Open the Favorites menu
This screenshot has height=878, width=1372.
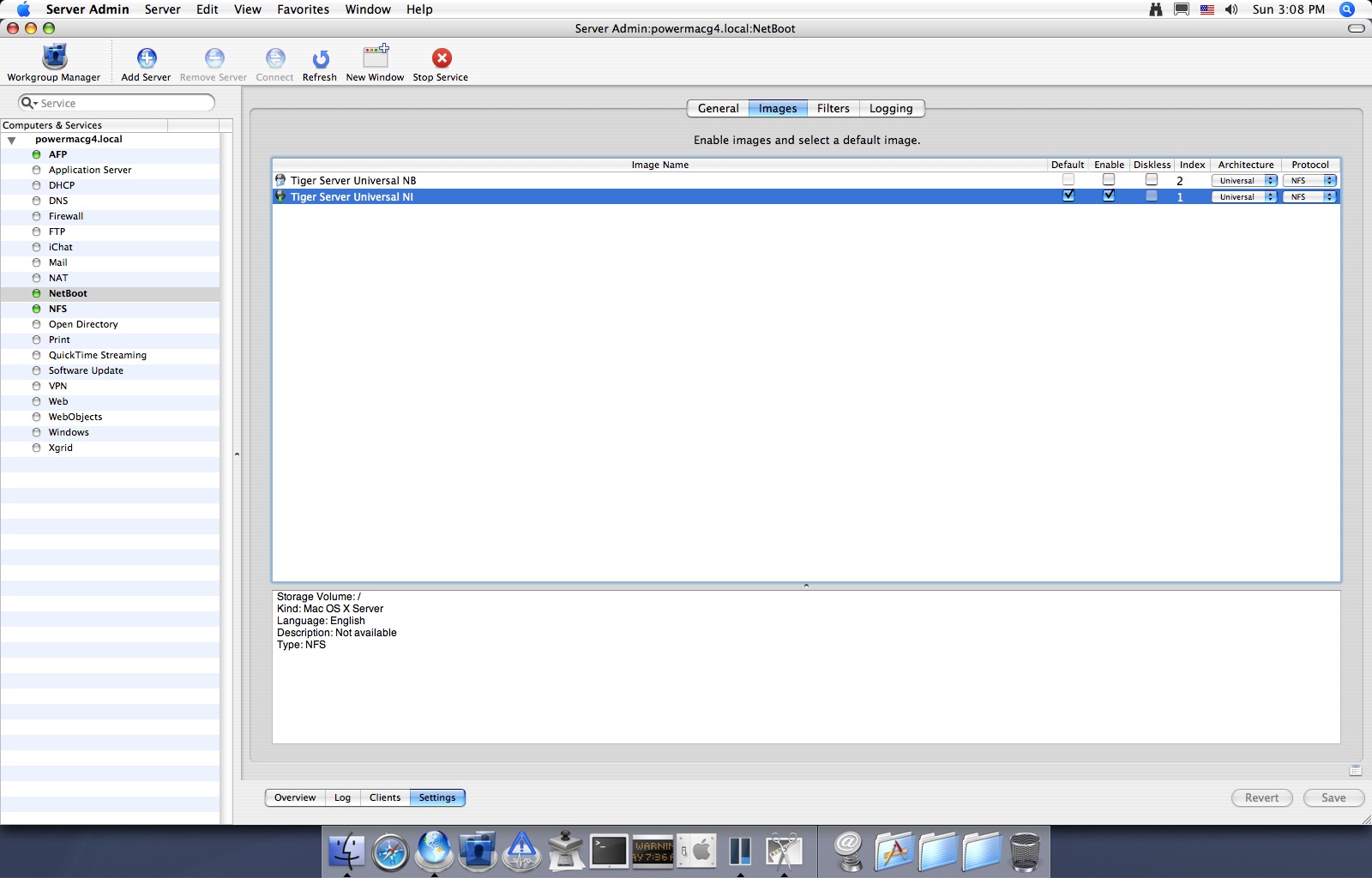point(303,9)
